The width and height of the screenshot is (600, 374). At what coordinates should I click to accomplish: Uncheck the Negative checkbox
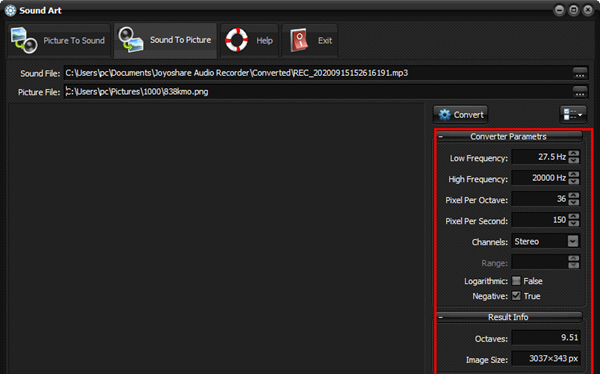click(516, 296)
